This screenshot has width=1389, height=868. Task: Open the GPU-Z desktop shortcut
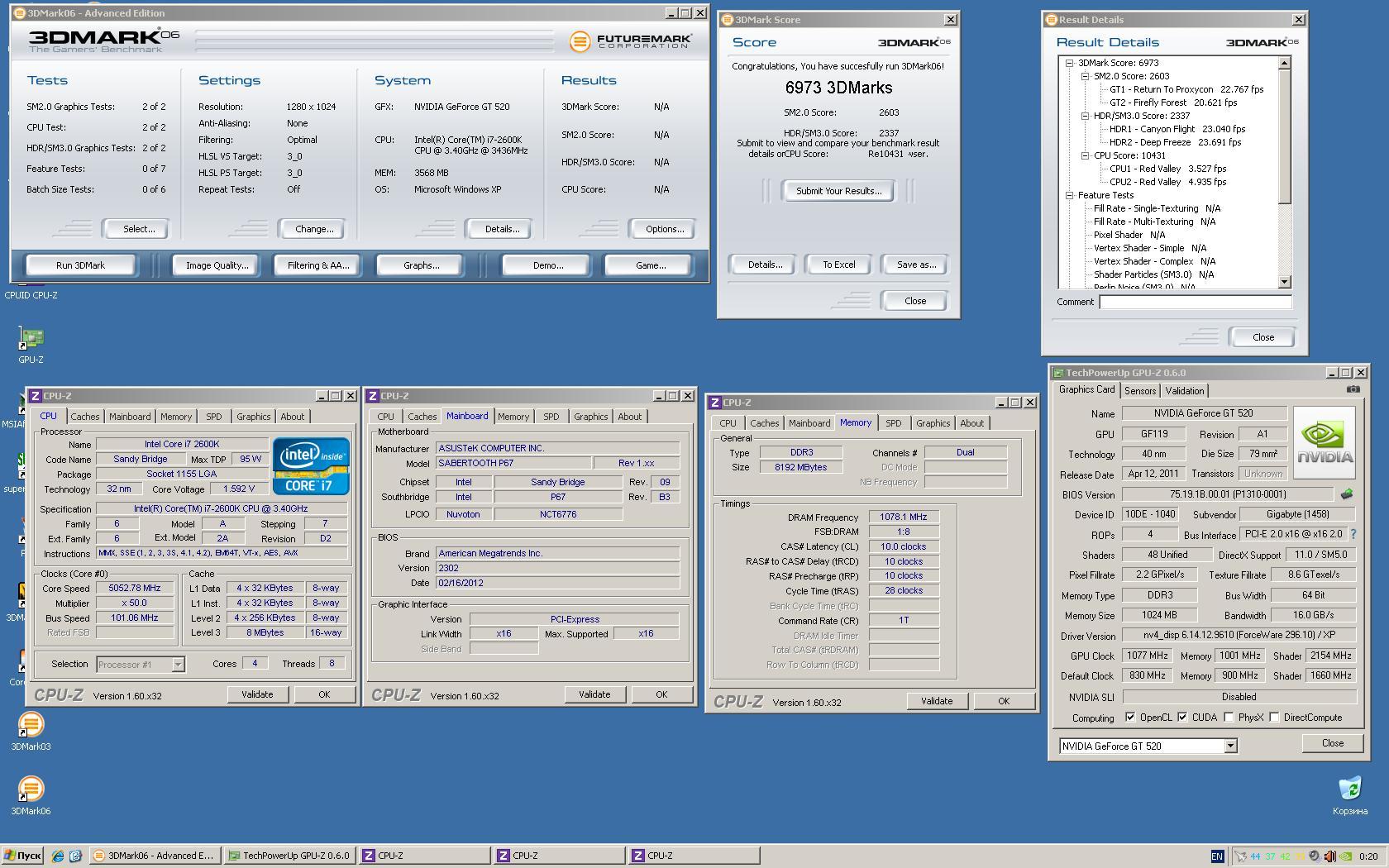click(31, 345)
